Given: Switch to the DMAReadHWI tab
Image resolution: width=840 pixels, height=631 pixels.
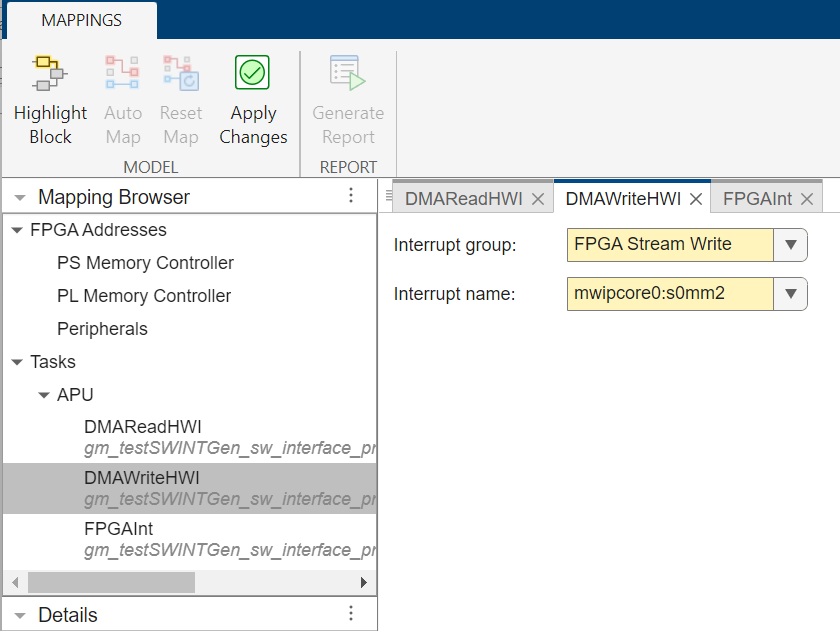Looking at the screenshot, I should click(x=463, y=199).
